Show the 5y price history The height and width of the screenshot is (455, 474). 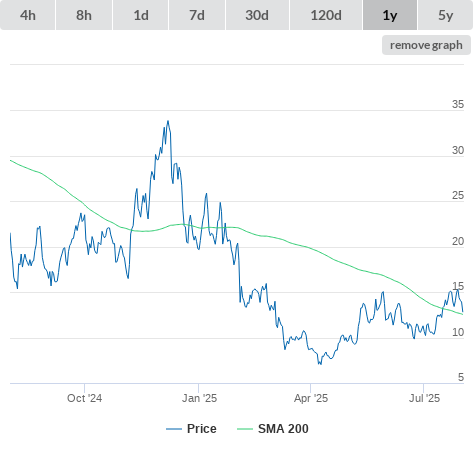point(446,15)
